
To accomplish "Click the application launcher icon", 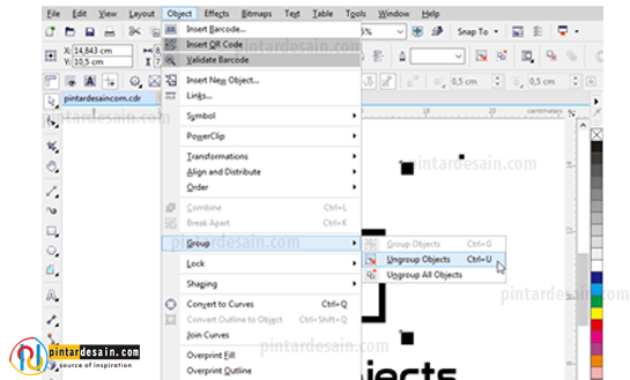I will pos(562,31).
